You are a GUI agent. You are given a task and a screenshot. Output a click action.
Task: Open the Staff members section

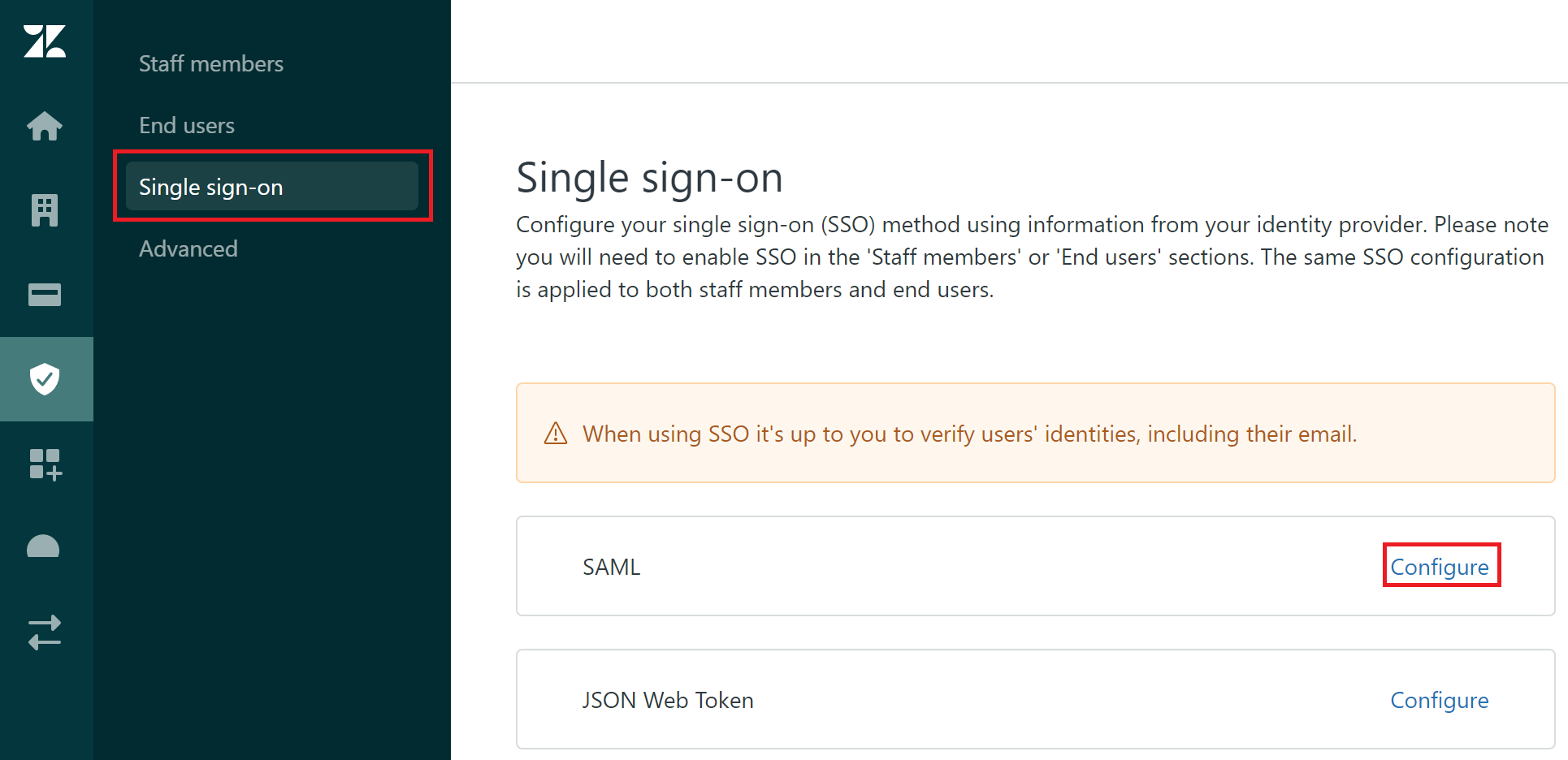211,63
